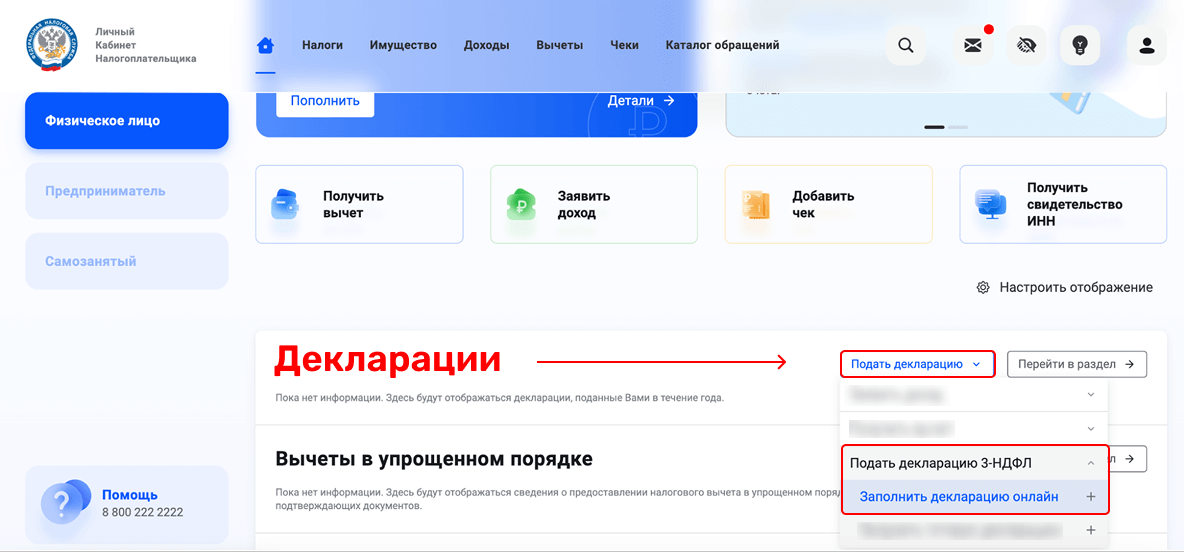Open the Доходы menu
Image resolution: width=1185 pixels, height=552 pixels.
tap(487, 45)
